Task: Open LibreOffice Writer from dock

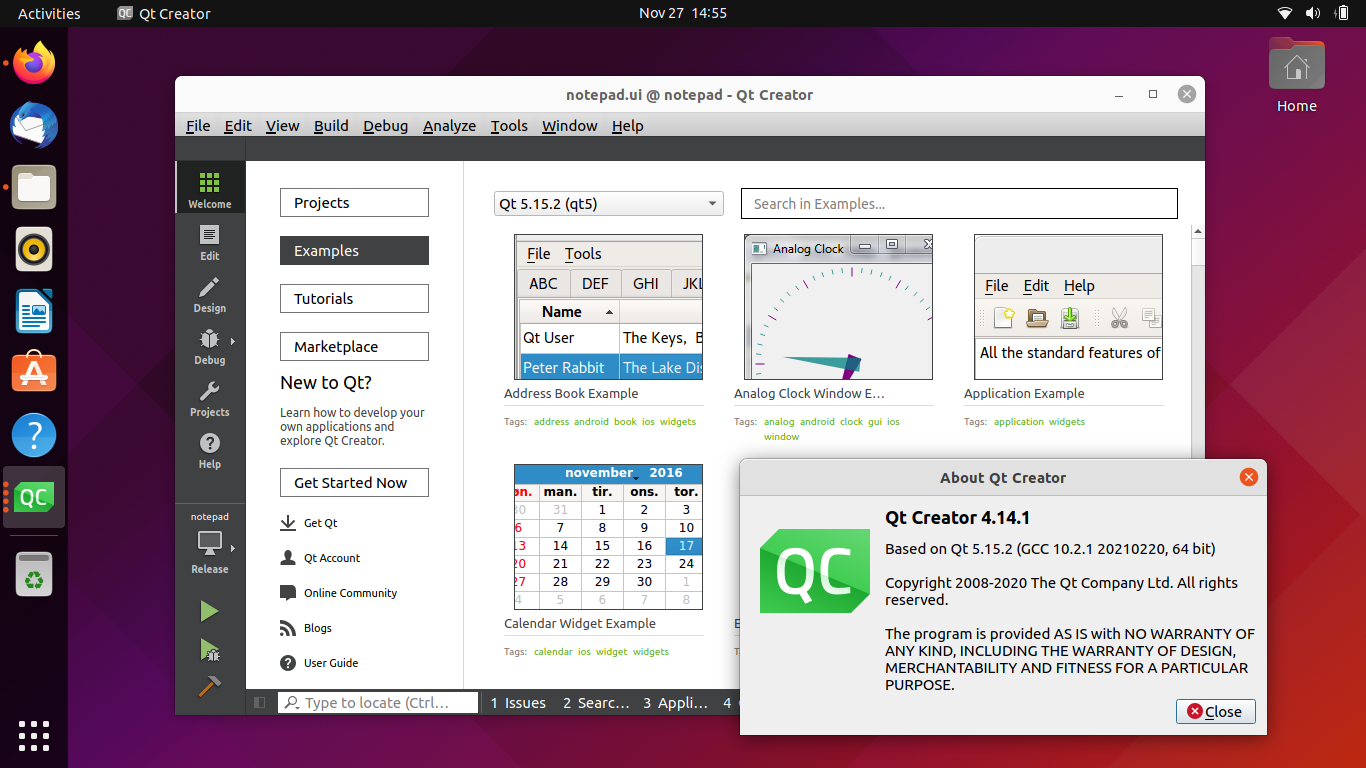Action: coord(34,311)
